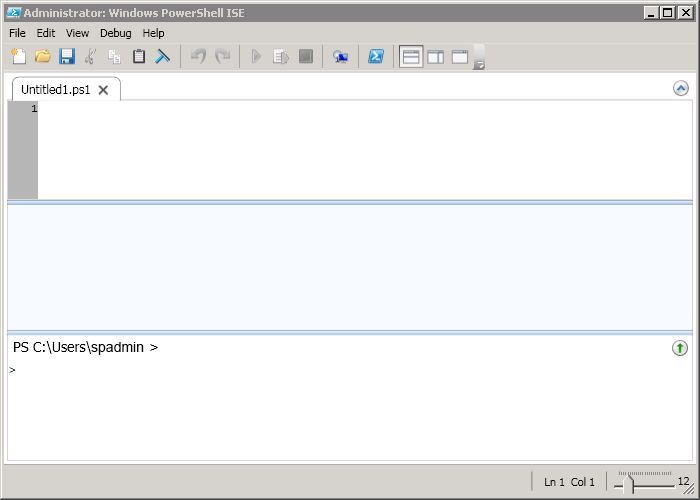The height and width of the screenshot is (500, 700).
Task: Click line 1 in the script editor
Action: tap(365, 108)
